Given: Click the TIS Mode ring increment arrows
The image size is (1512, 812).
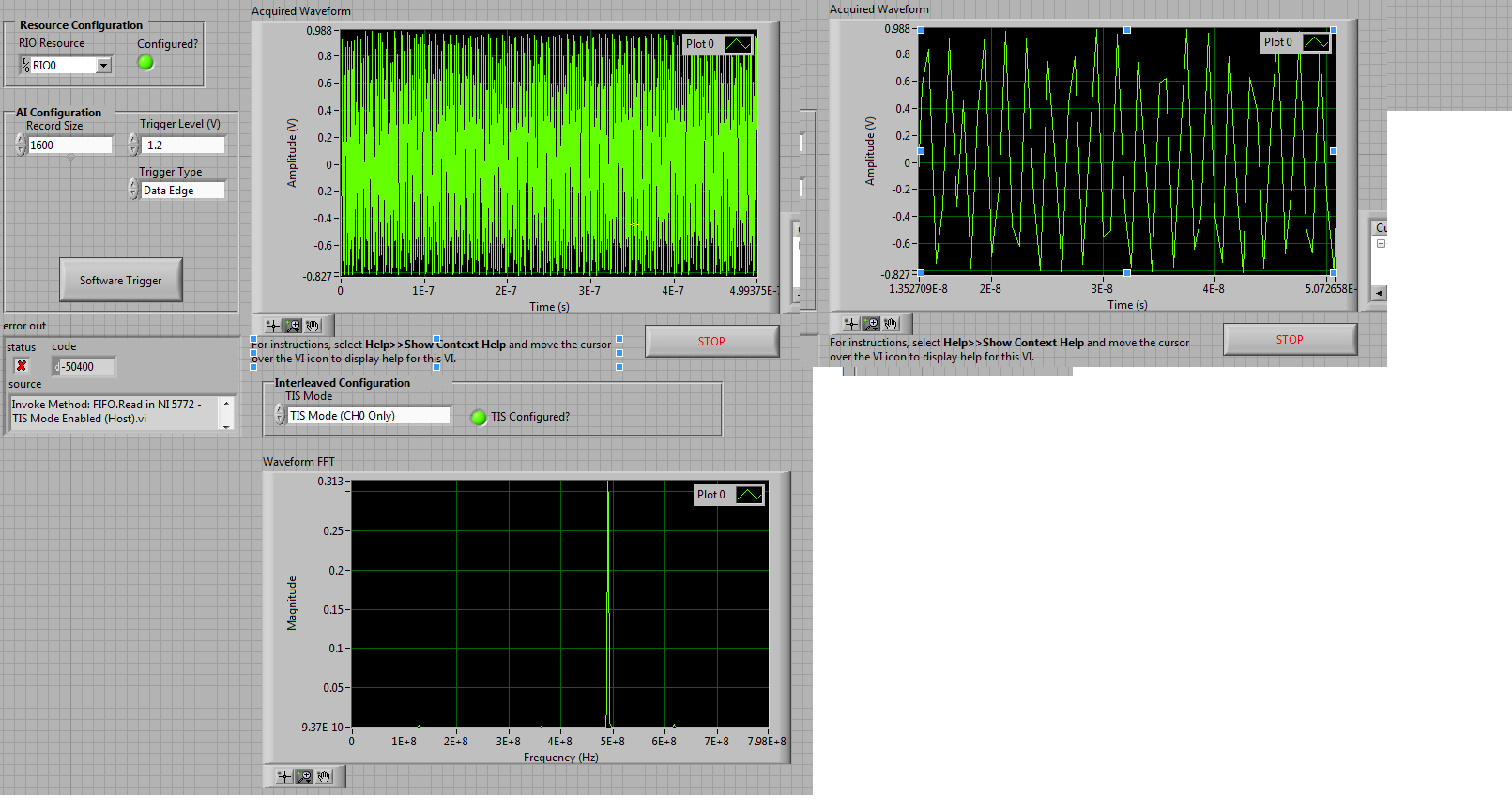Looking at the screenshot, I should pos(280,415).
